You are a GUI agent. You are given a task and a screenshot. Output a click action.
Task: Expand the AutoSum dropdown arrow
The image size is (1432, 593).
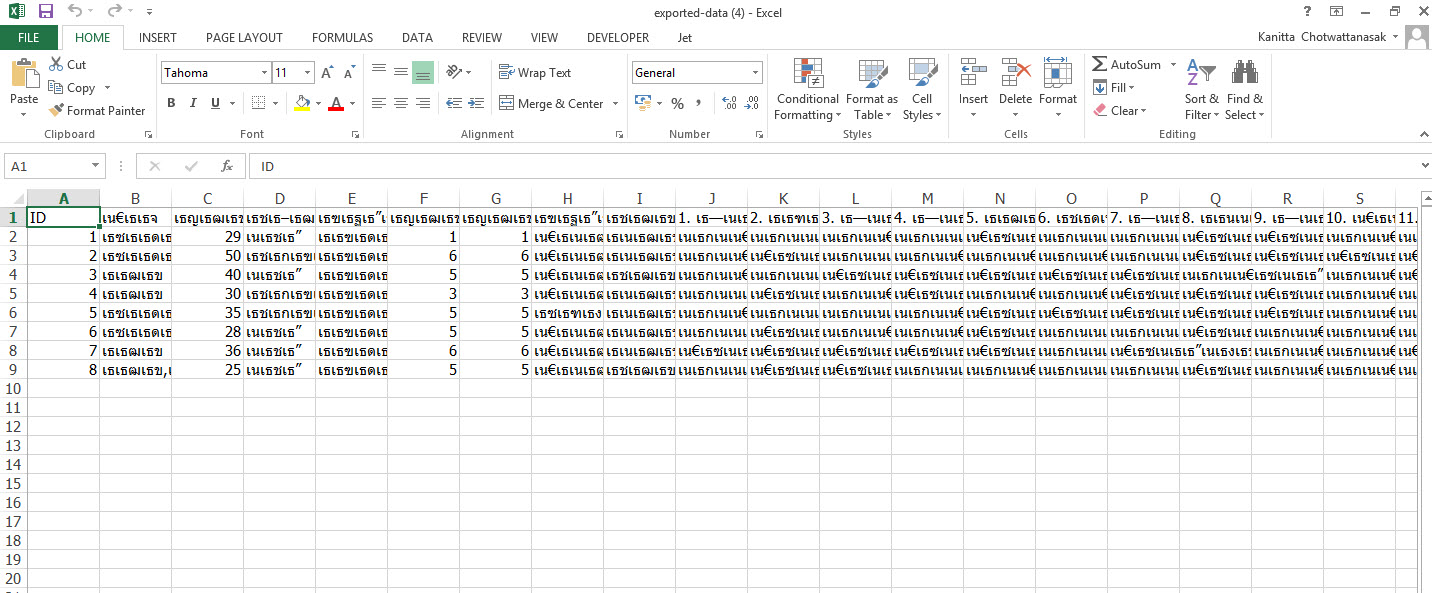[x=1173, y=65]
